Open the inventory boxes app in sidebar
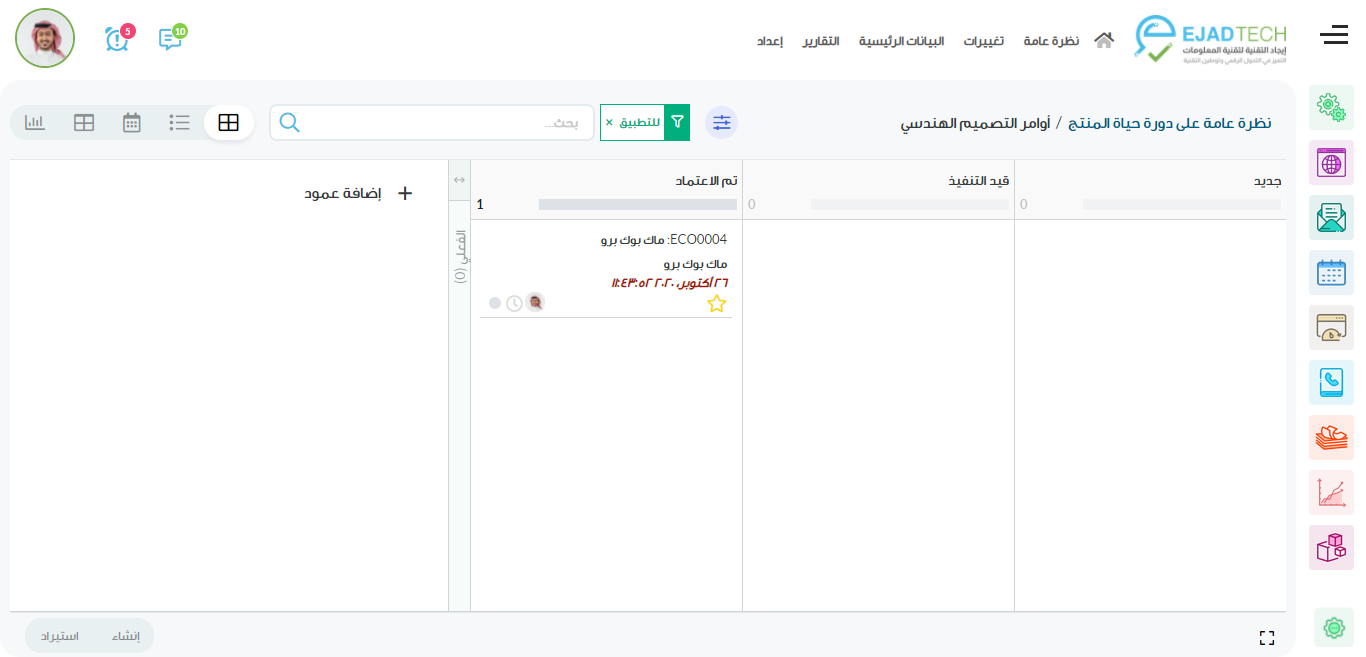Screen dimensions: 1366x657 1331,547
